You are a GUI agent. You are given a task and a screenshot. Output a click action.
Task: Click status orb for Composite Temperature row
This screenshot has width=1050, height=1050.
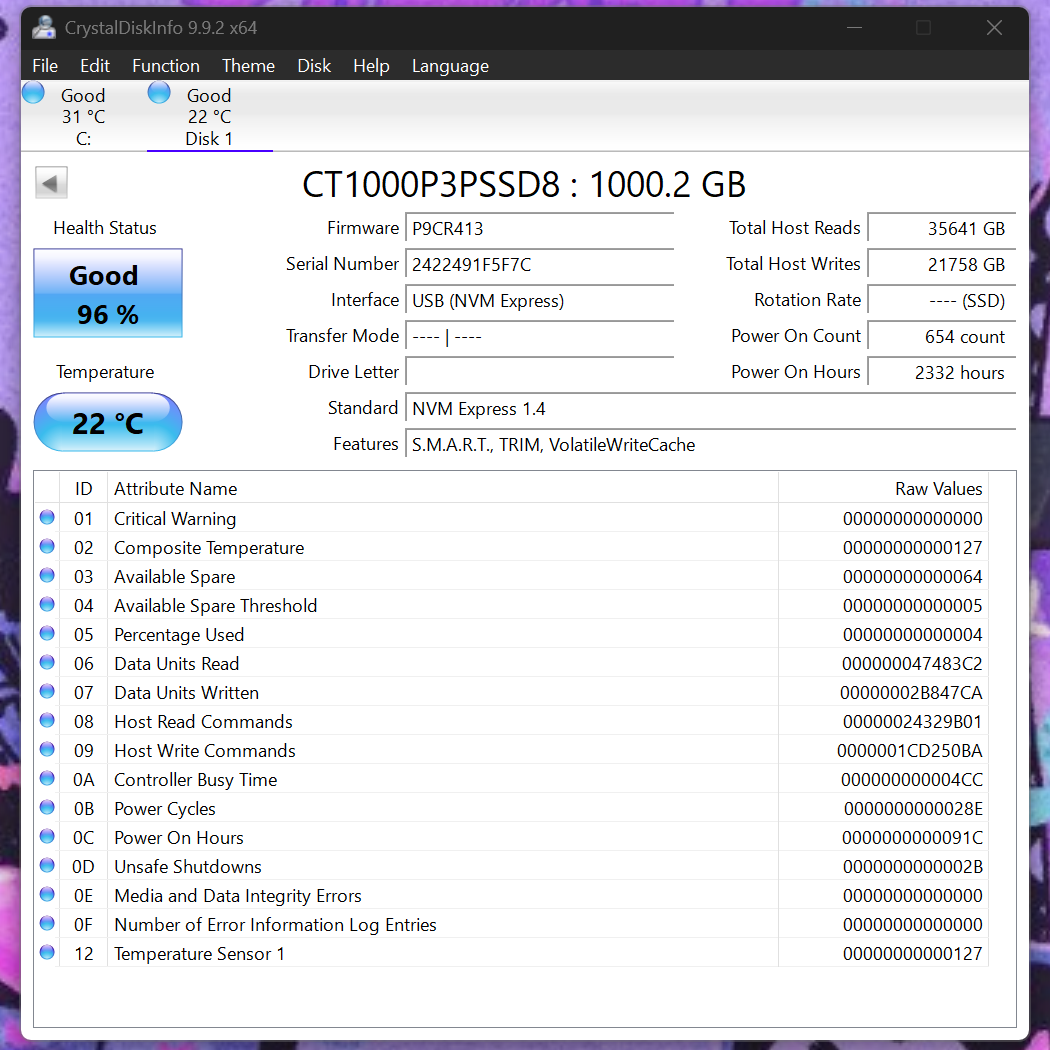click(x=47, y=546)
